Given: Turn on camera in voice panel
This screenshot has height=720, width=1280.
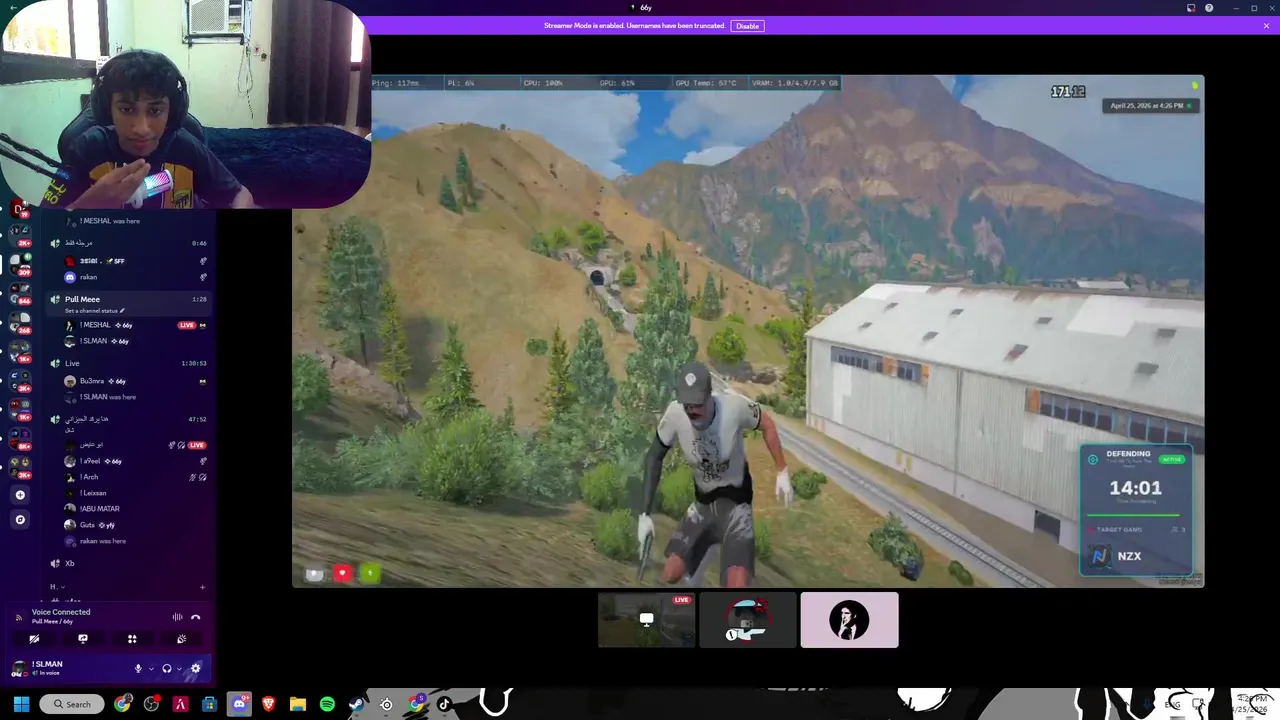Looking at the screenshot, I should [34, 639].
